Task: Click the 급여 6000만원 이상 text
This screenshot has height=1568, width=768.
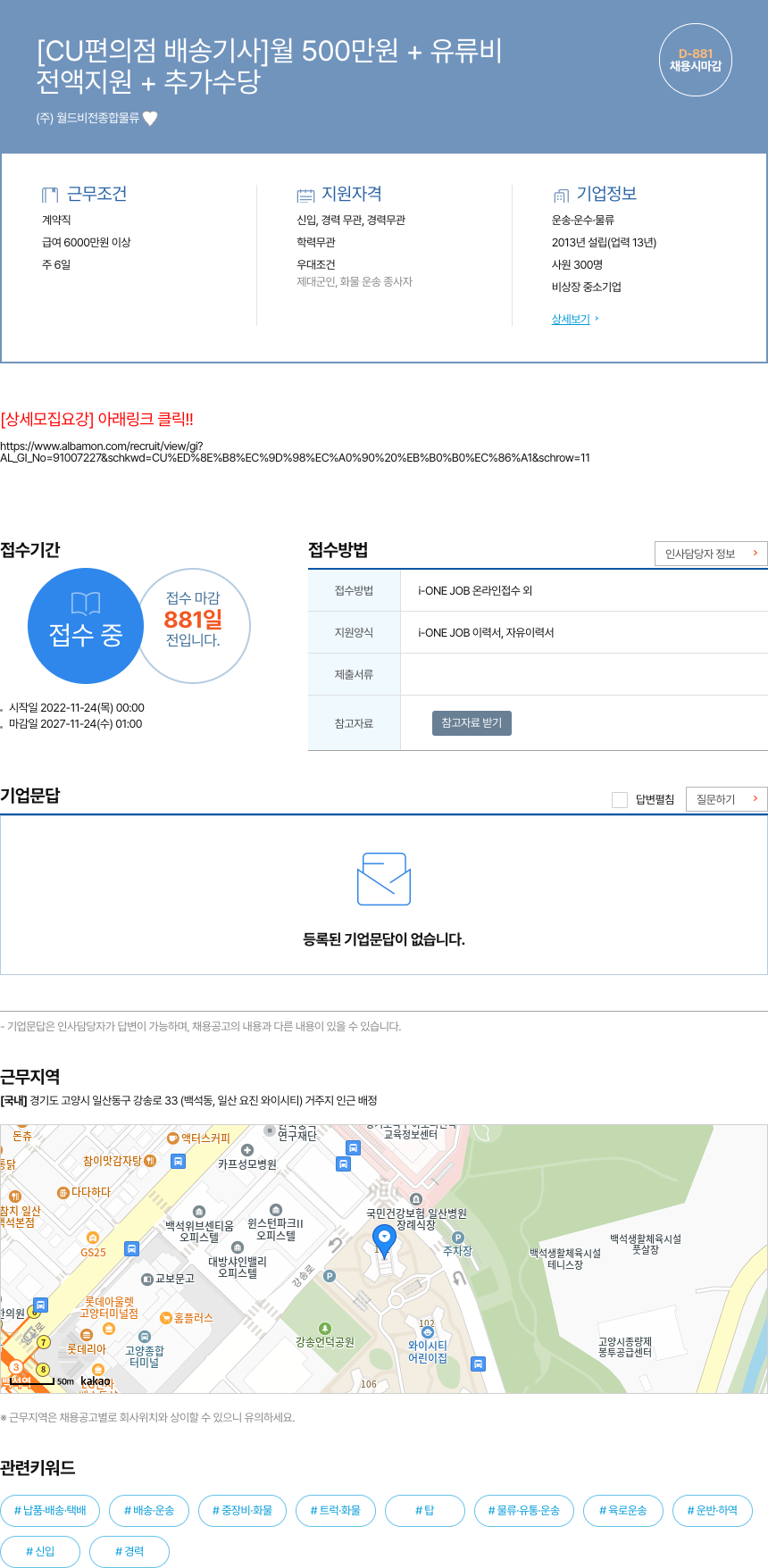Action: [x=87, y=243]
